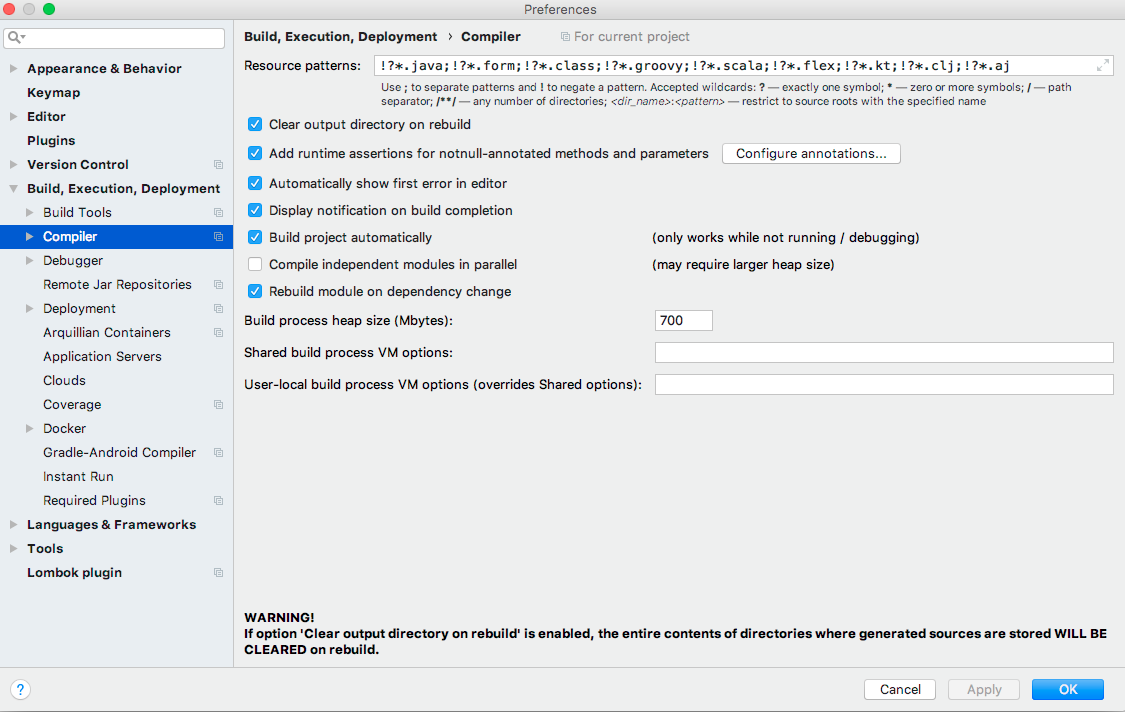
Task: Click the expand icon in Resource patterns field
Action: coord(1103,66)
